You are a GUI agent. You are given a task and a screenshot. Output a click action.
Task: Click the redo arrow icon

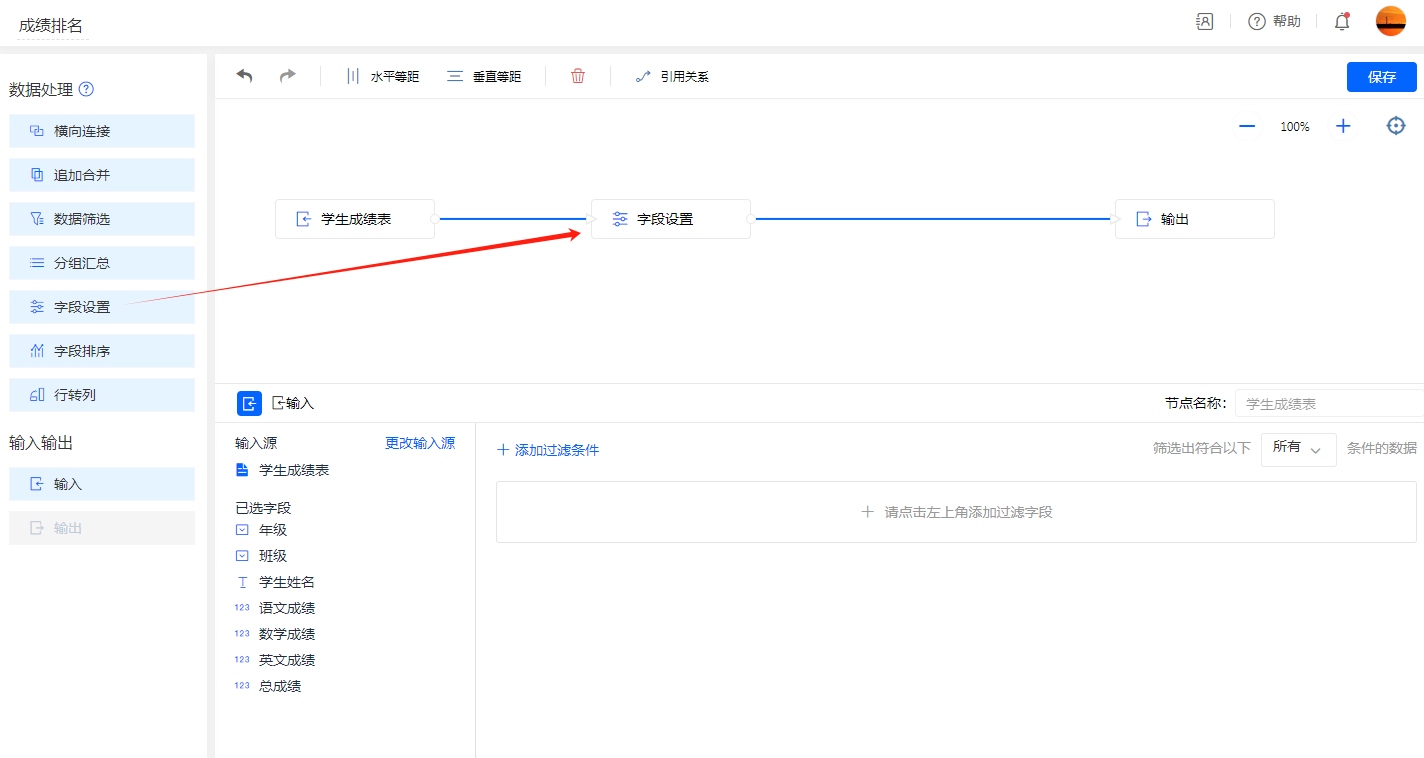(288, 76)
